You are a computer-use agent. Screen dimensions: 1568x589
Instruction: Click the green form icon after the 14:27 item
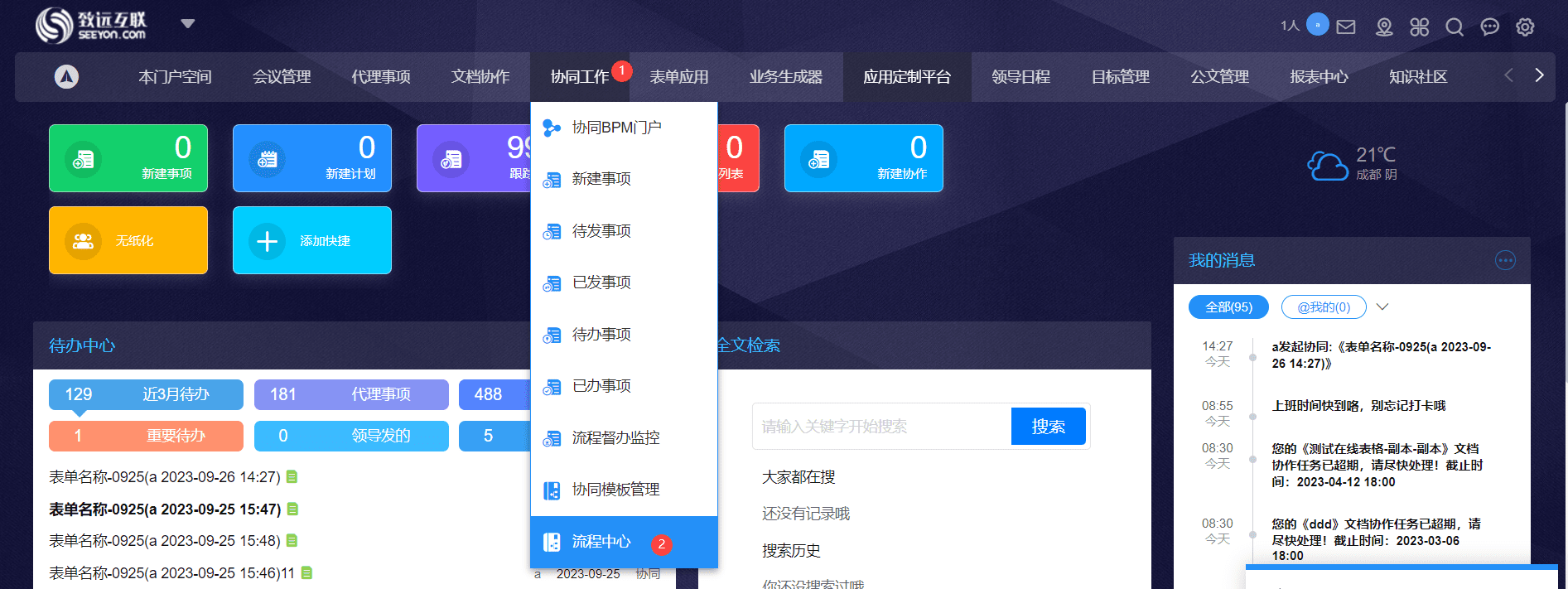292,476
